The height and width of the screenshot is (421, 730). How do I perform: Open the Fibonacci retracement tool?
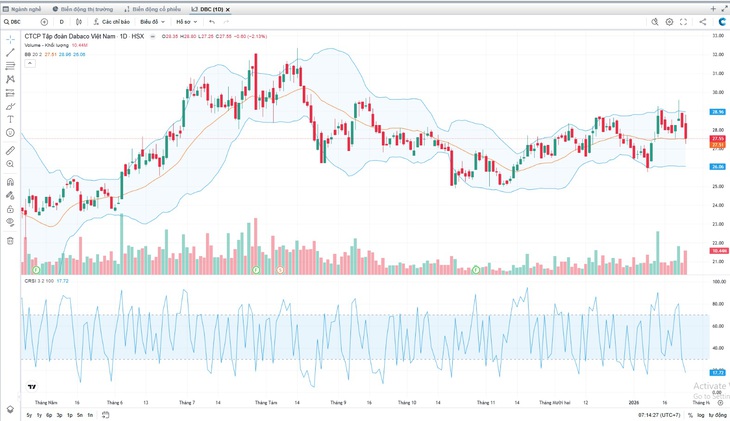coord(10,66)
